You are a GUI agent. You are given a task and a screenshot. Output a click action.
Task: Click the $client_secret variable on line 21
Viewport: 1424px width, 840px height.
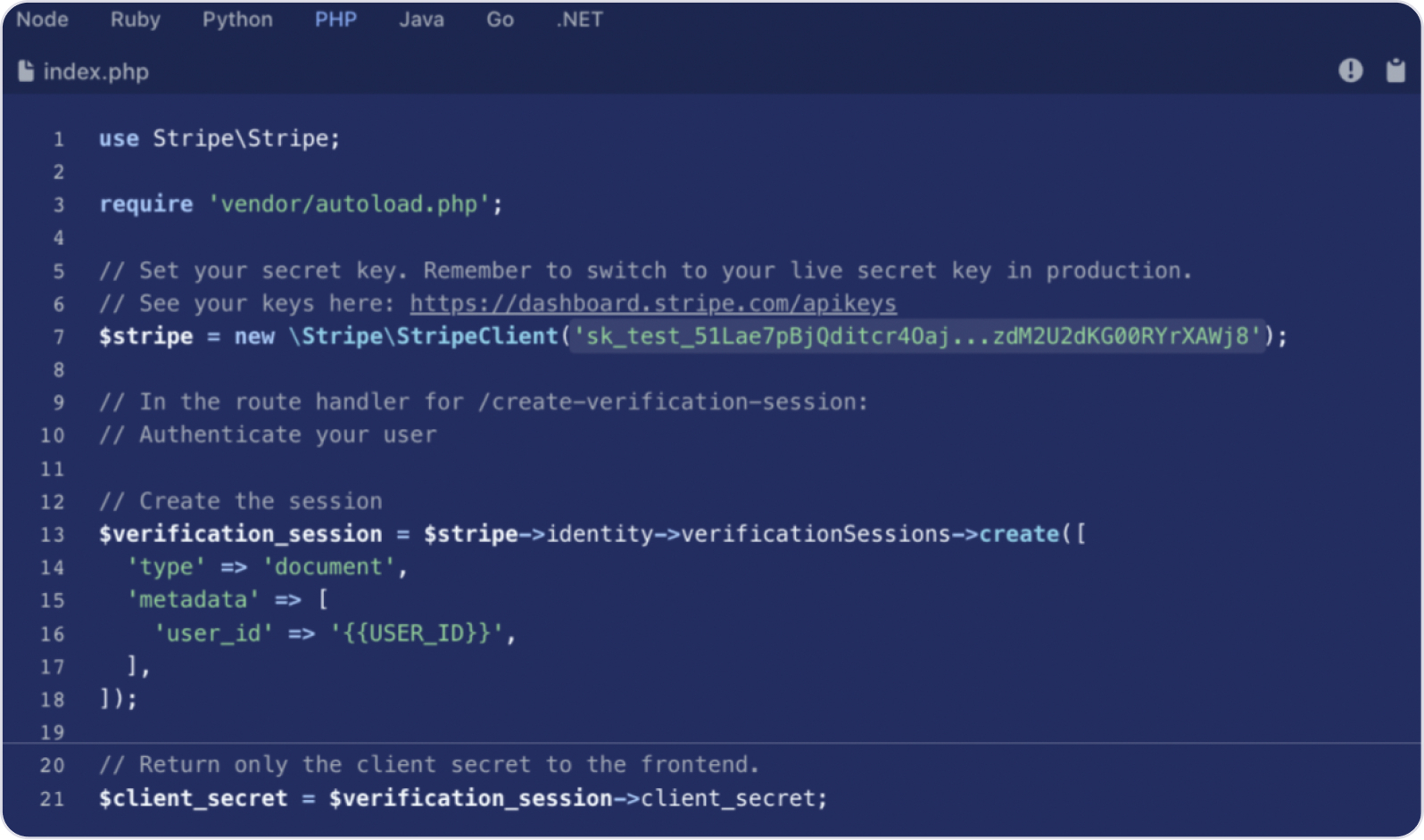pos(193,798)
